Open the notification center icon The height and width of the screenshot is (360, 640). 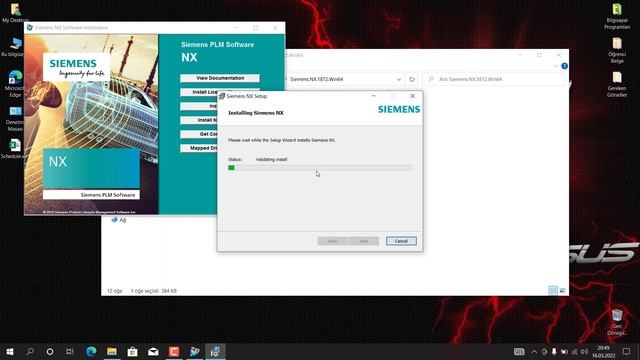(627, 351)
